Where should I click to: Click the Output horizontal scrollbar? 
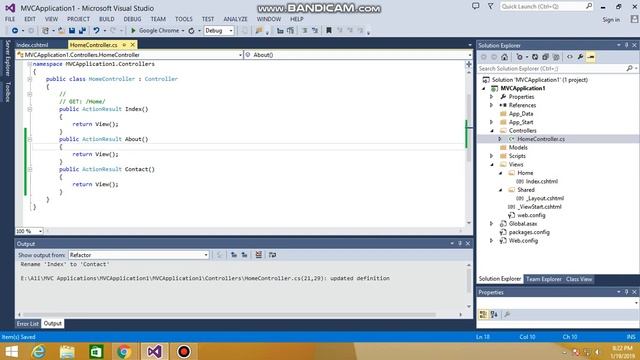point(229,315)
